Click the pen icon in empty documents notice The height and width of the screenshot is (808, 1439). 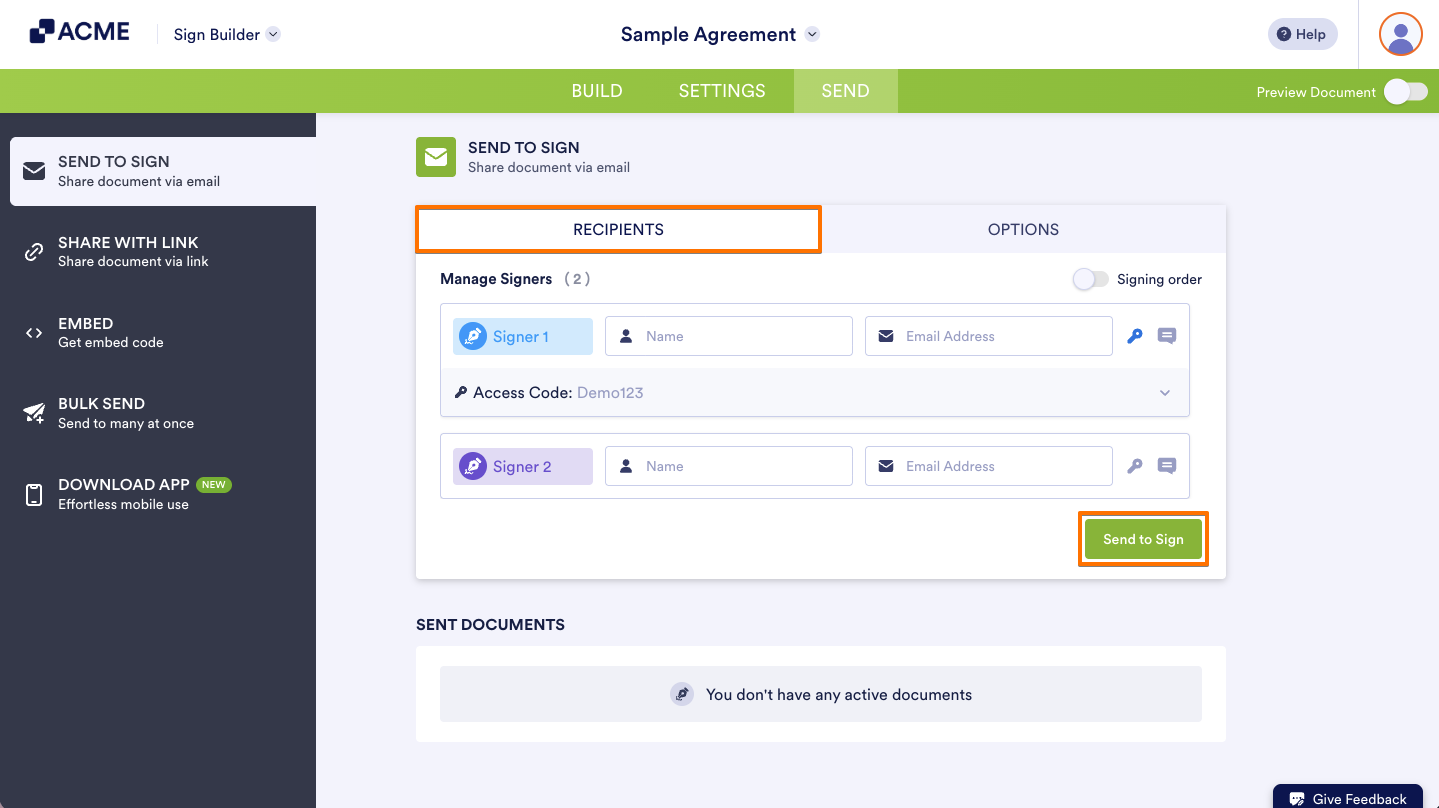pyautogui.click(x=682, y=694)
